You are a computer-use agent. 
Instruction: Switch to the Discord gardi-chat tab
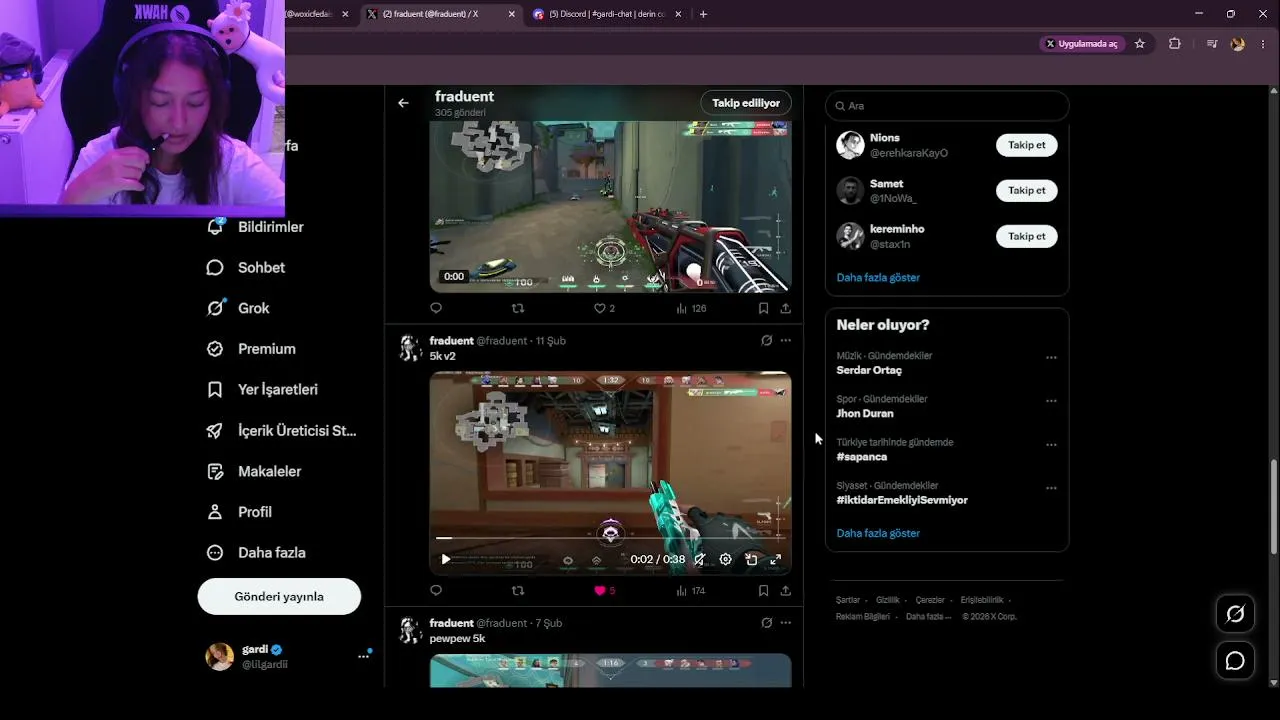click(x=609, y=14)
